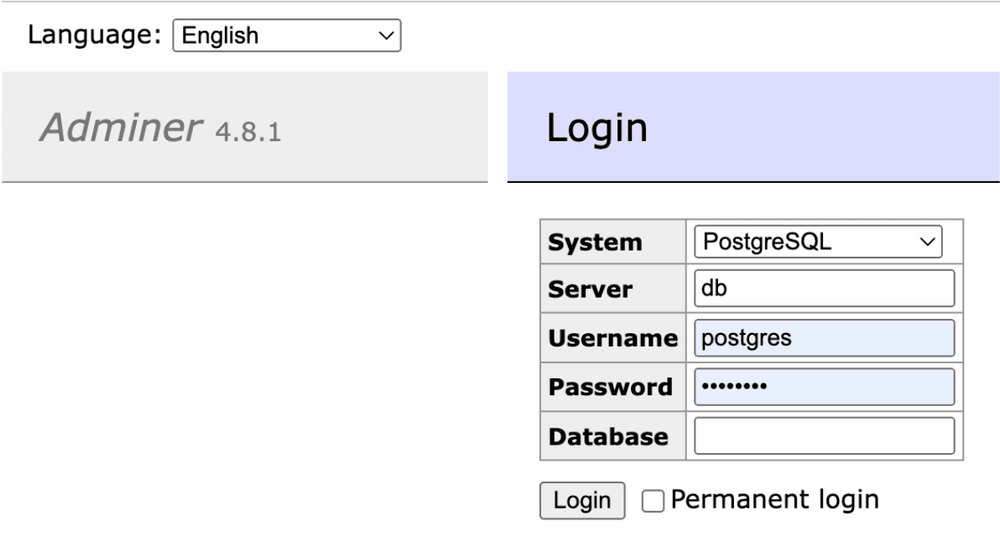Click the Server row label
Viewport: 1000px width, 537px height.
(590, 290)
